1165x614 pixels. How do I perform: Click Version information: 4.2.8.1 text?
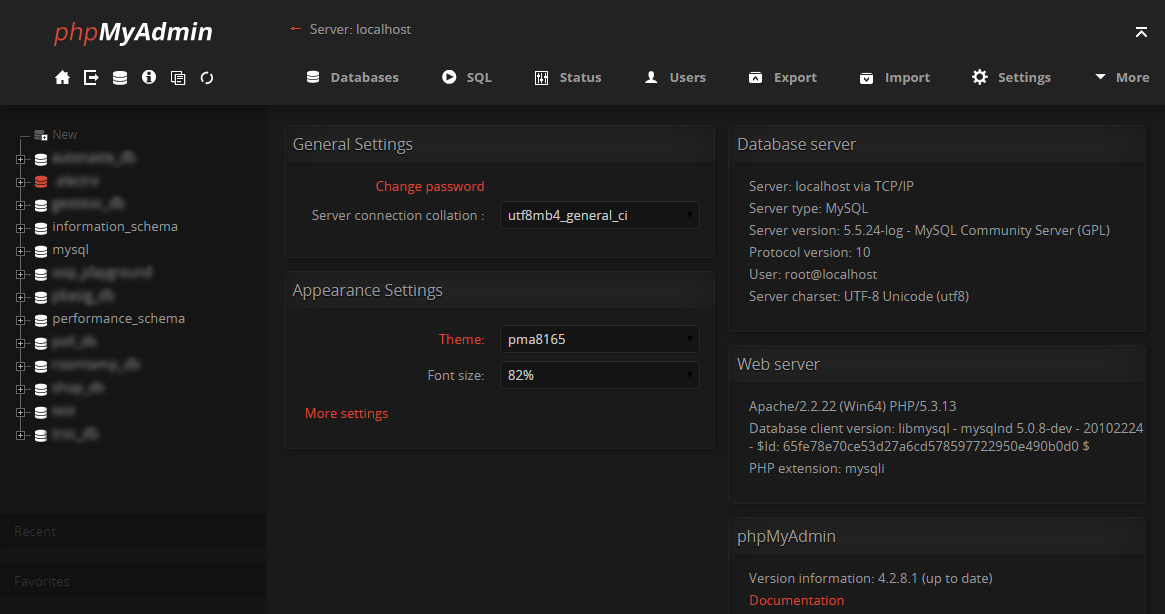pos(871,578)
